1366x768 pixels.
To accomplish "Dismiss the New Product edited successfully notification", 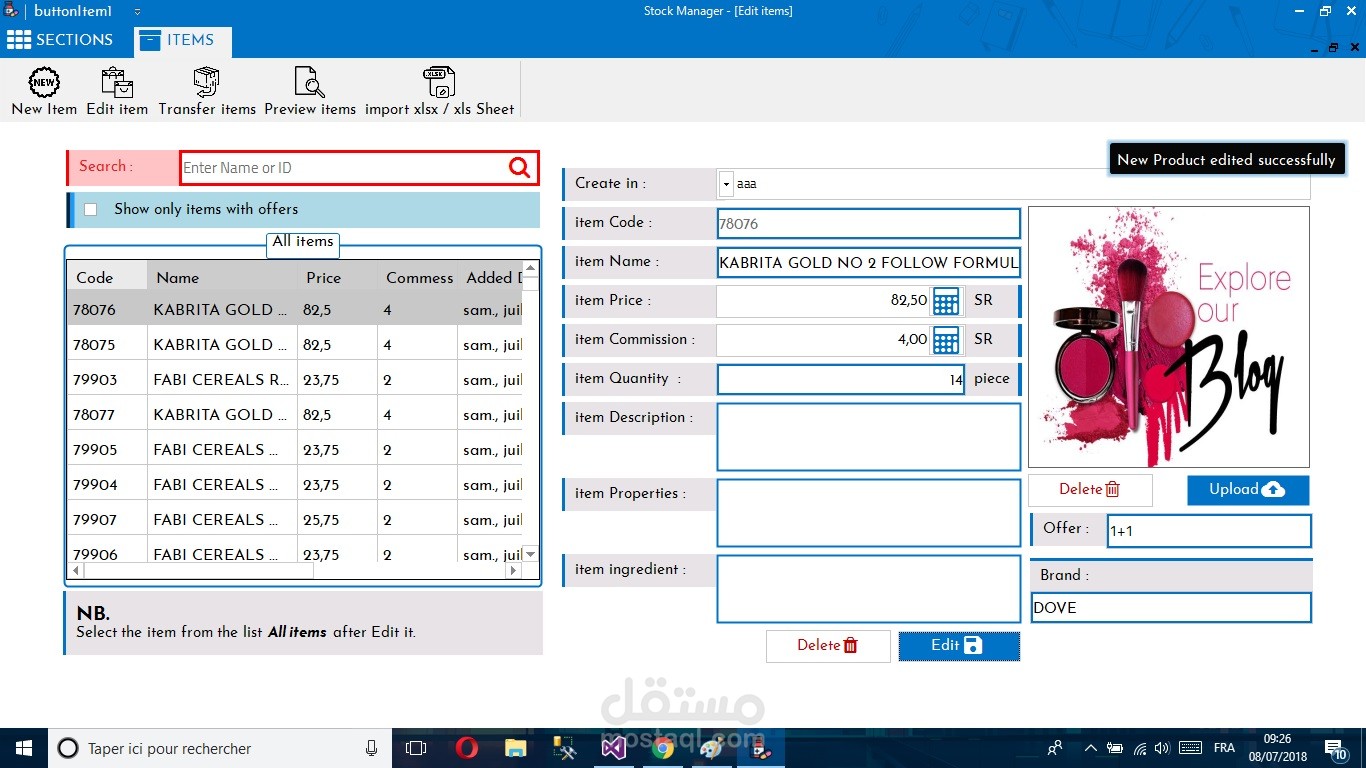I will [1227, 159].
